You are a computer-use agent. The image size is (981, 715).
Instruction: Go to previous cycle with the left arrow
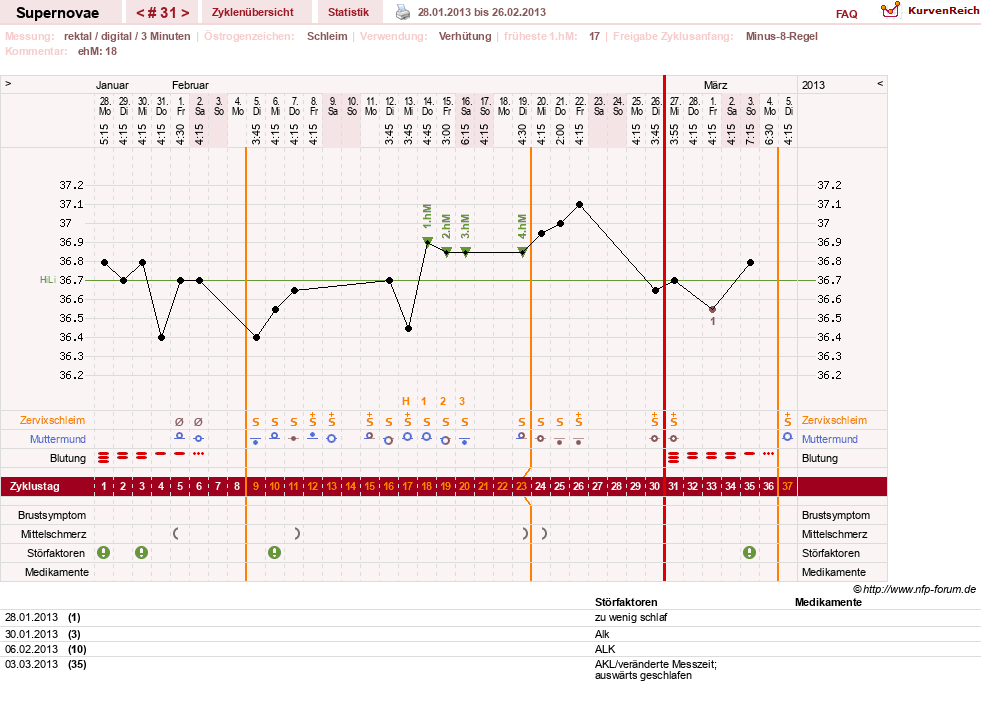141,13
